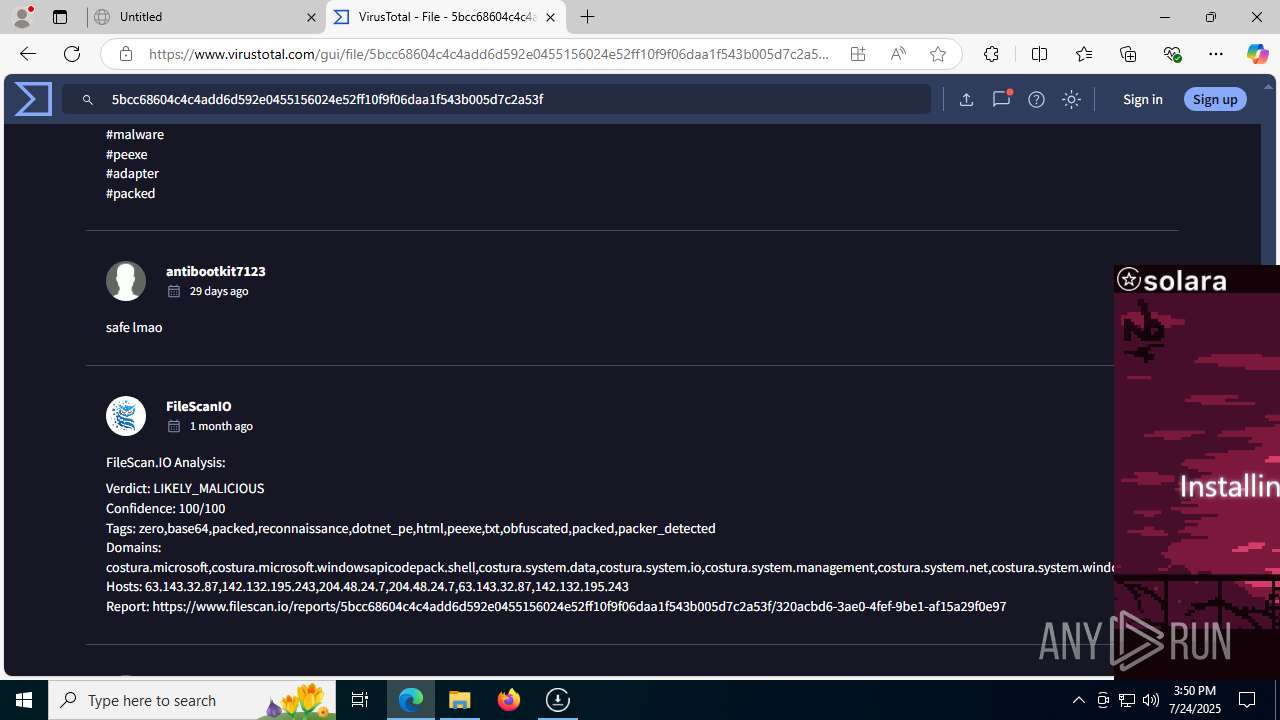Click the split screen icon

1039,54
